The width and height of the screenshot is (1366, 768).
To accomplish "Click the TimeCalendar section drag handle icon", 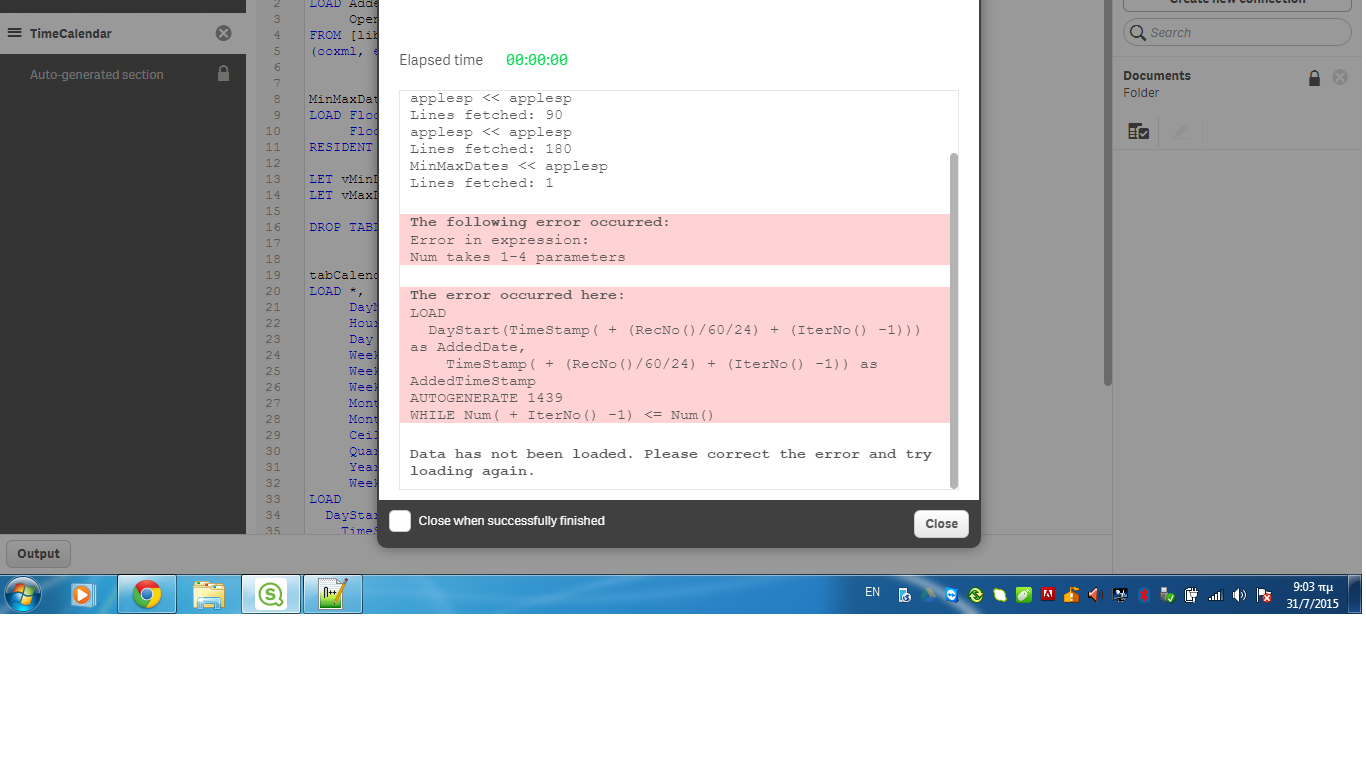I will pyautogui.click(x=14, y=33).
